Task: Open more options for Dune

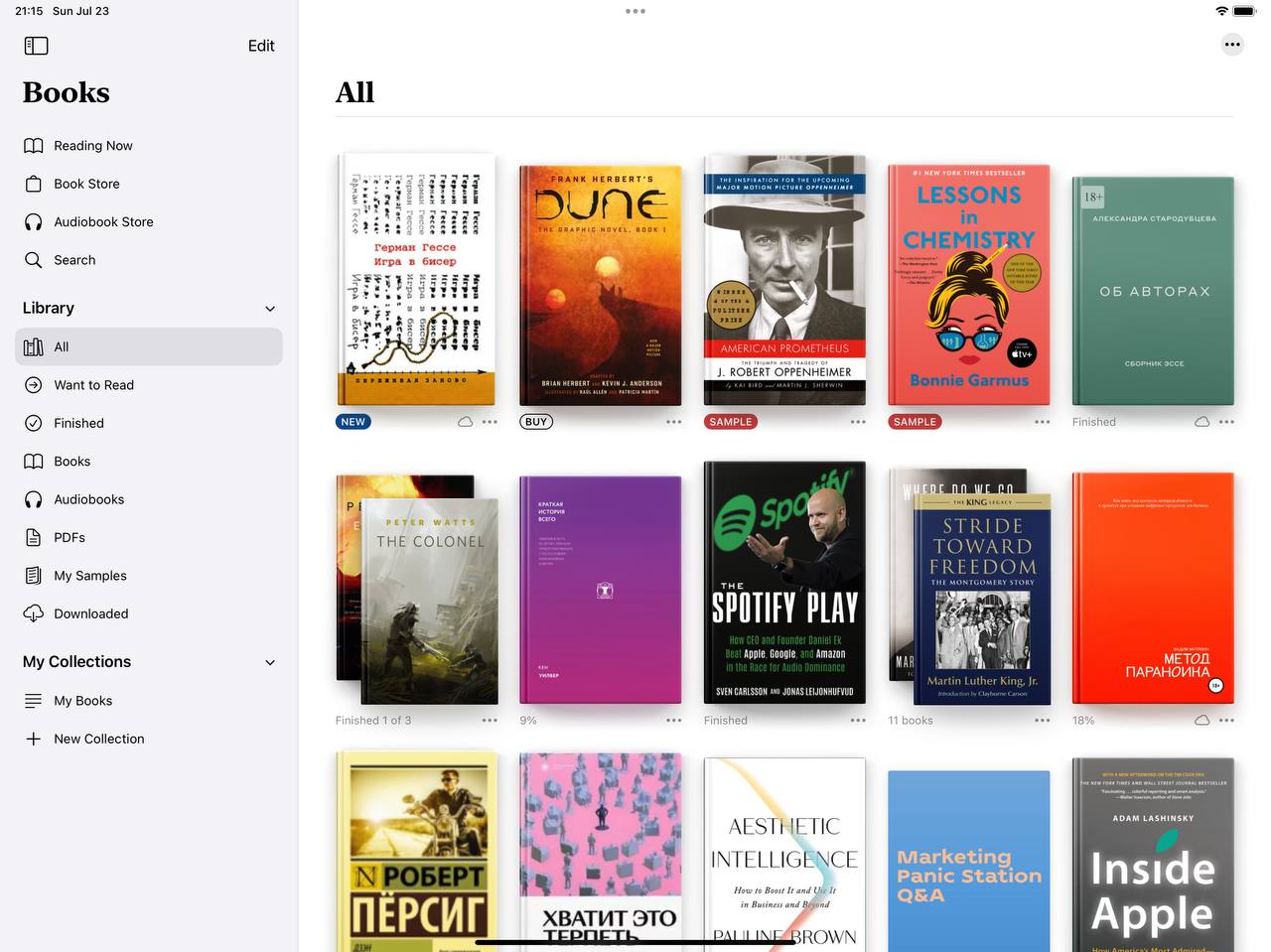Action: pyautogui.click(x=674, y=422)
